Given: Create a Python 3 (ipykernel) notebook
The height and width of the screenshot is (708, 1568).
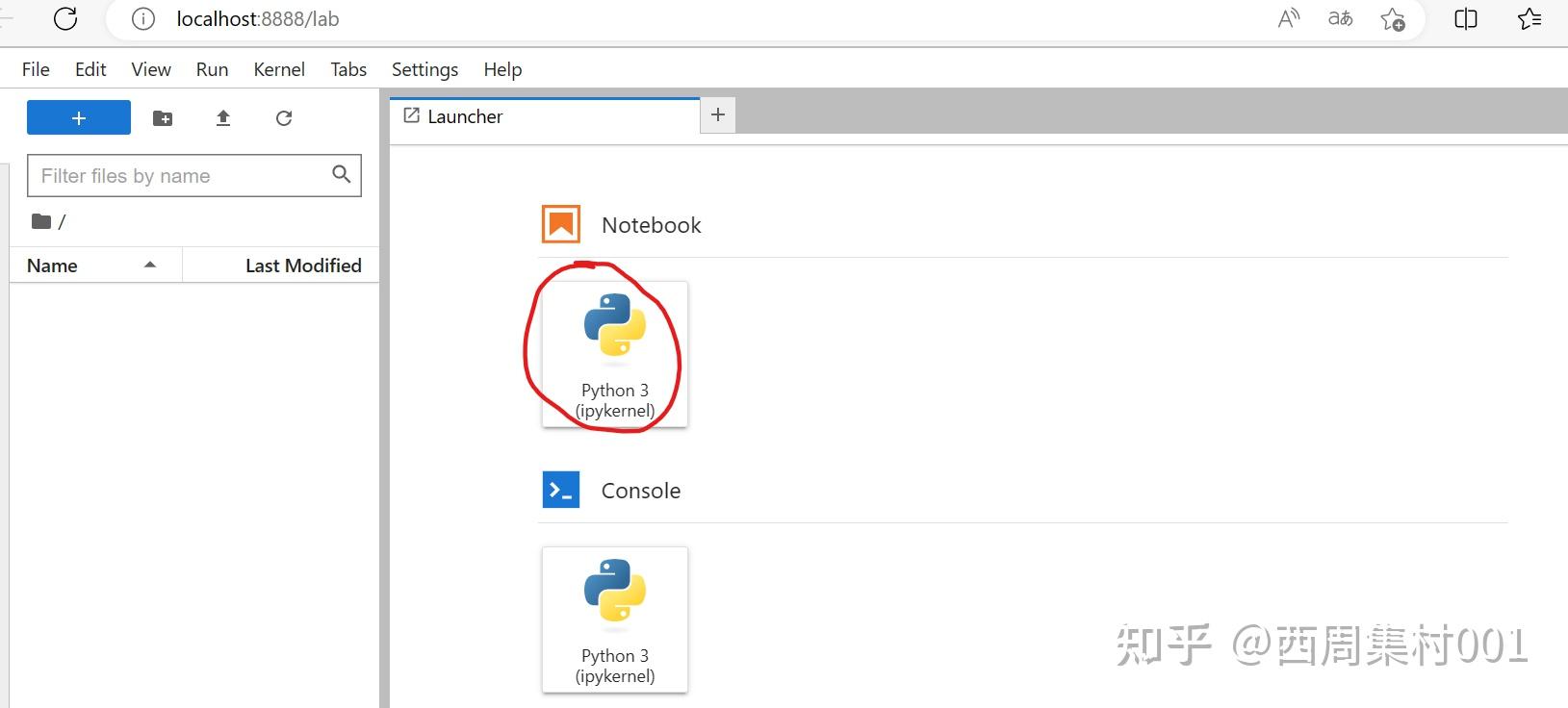Looking at the screenshot, I should 615,354.
